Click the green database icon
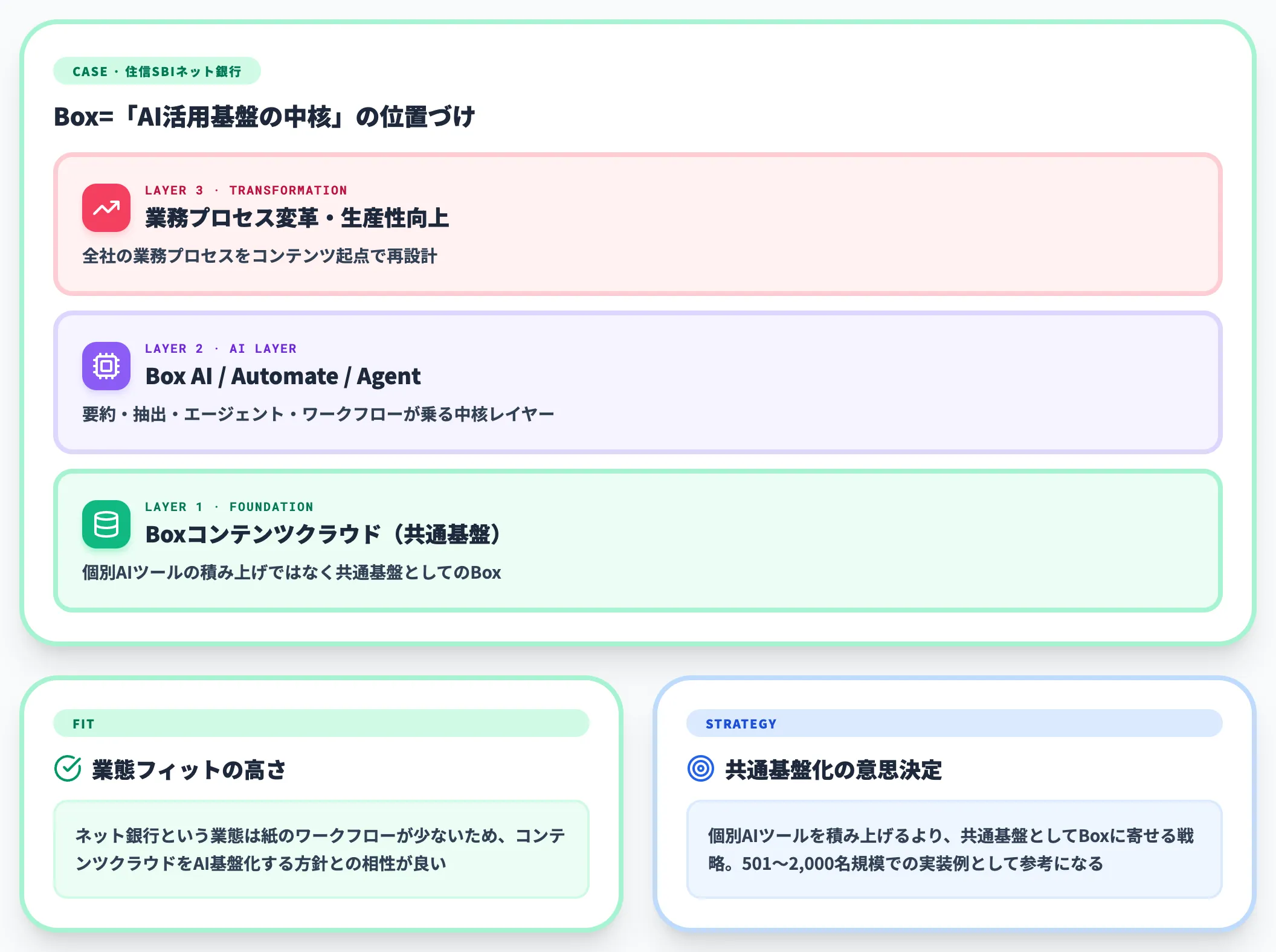The height and width of the screenshot is (952, 1276). click(x=106, y=524)
